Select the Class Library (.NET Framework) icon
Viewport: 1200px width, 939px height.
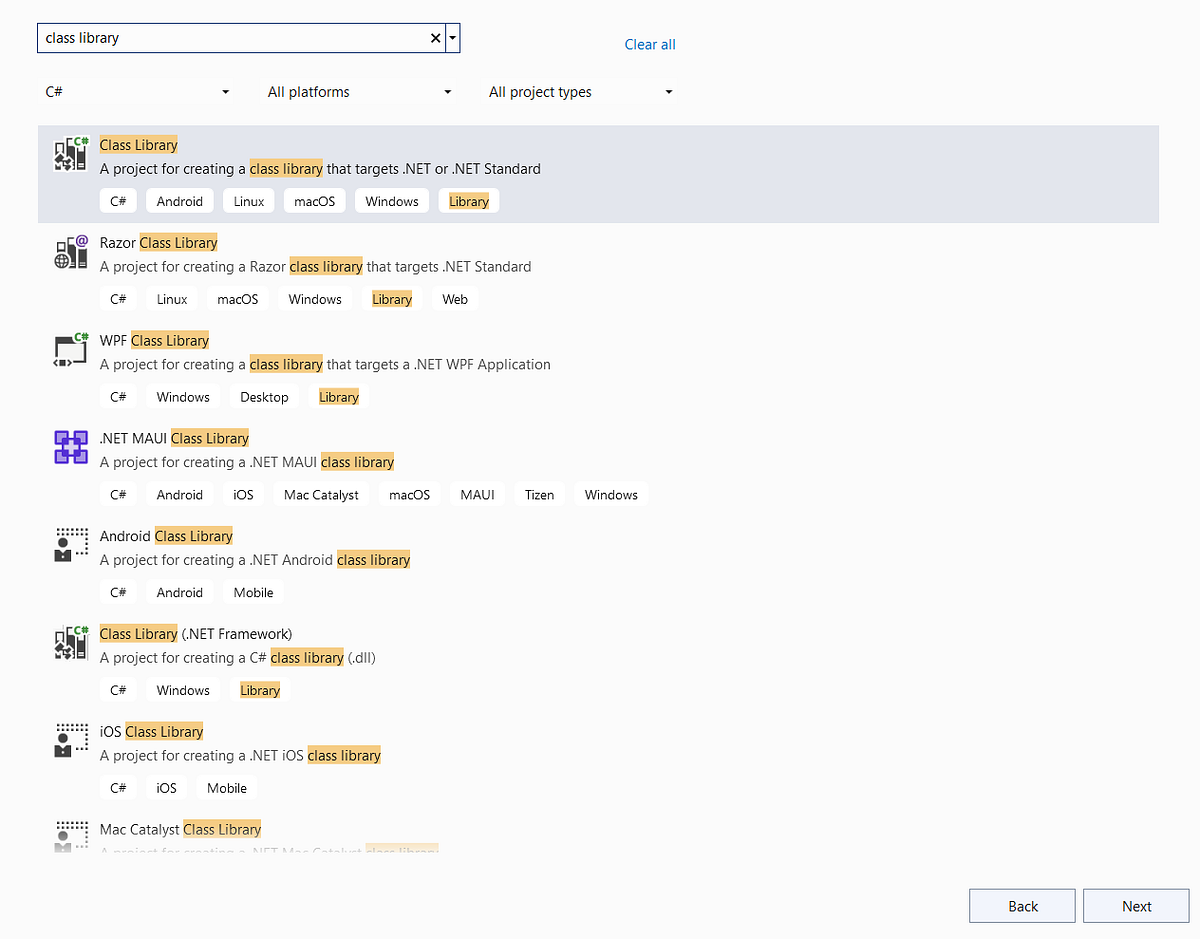(69, 643)
